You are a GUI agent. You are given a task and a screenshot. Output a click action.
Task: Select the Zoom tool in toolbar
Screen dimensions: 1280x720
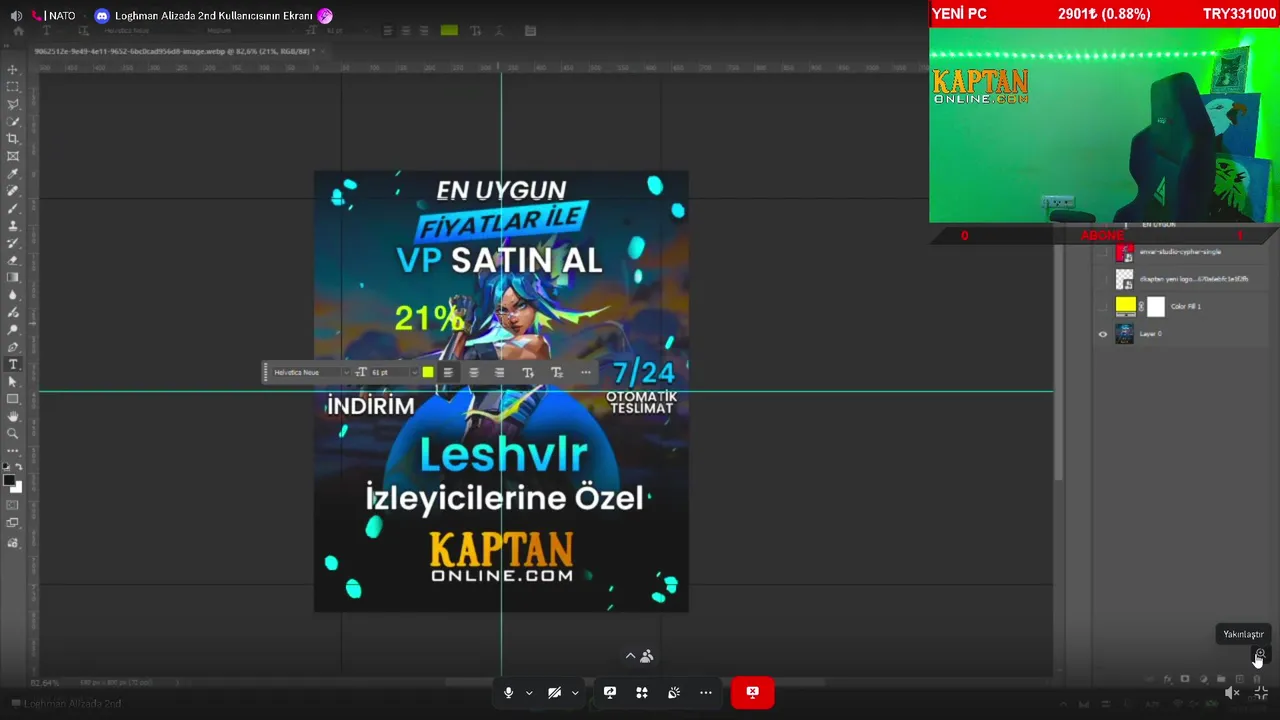click(x=13, y=433)
